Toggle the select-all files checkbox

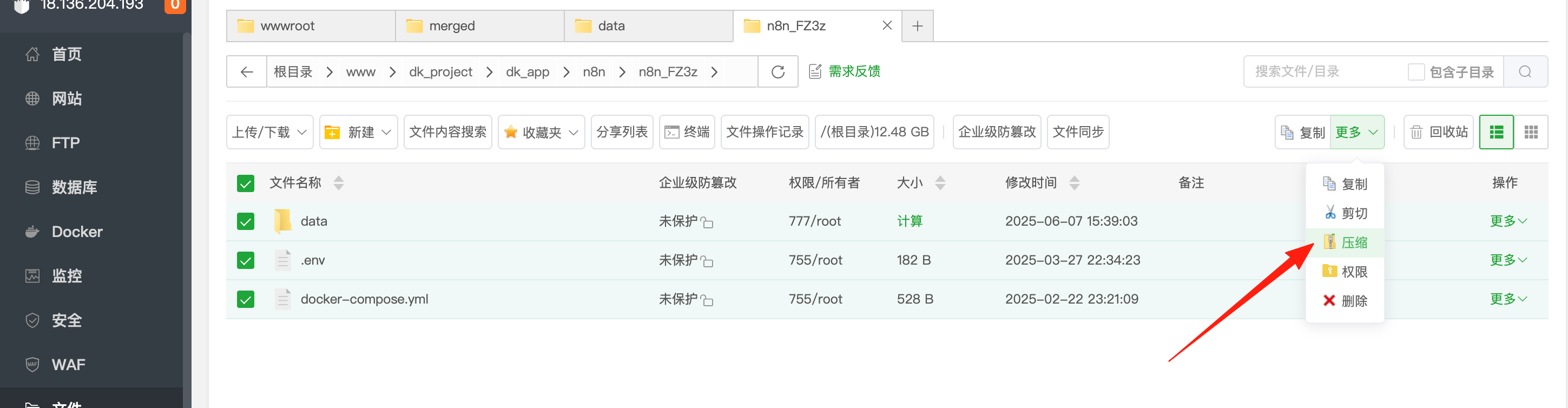click(245, 183)
